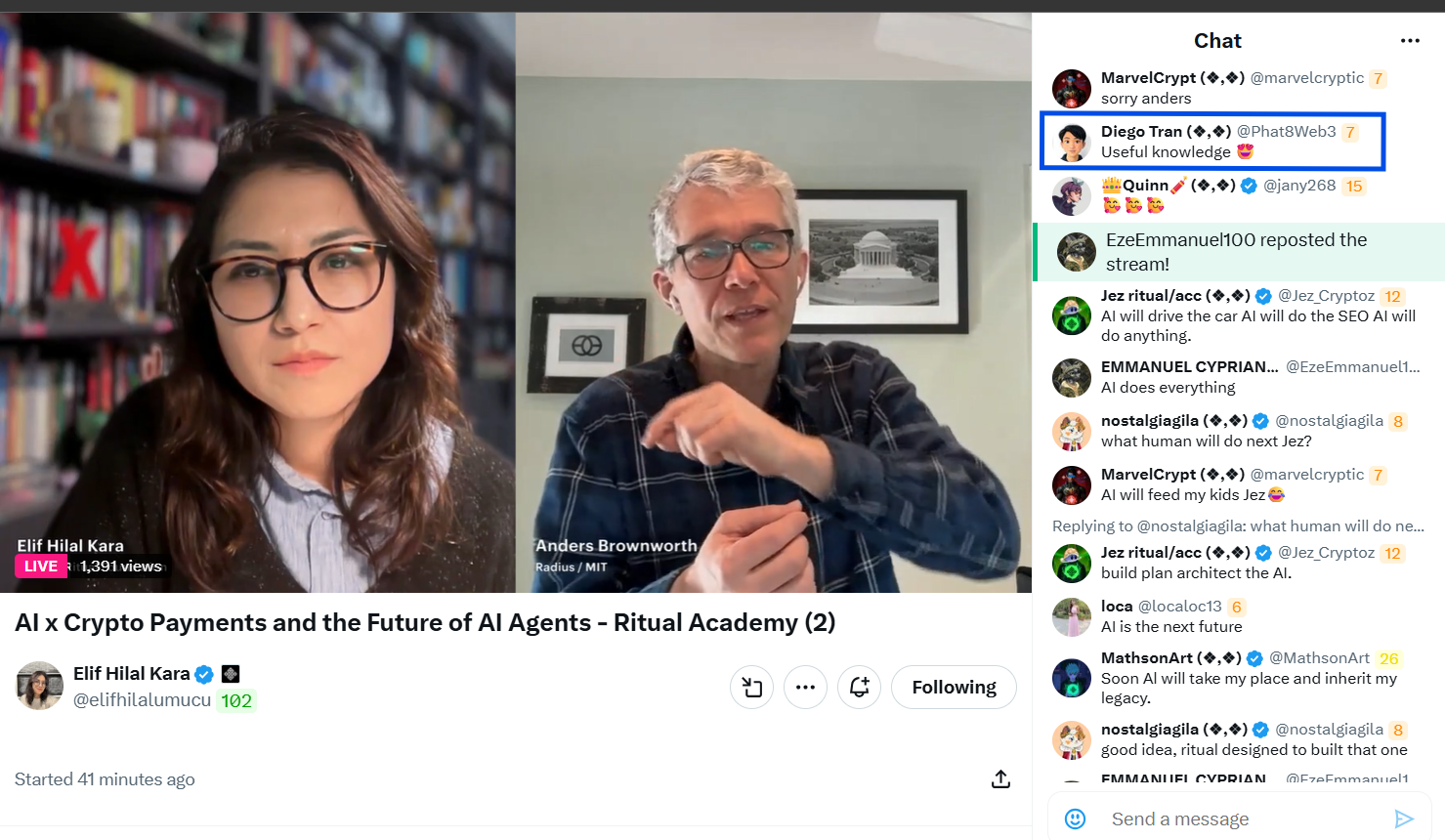The image size is (1445, 840).
Task: Click the repost stream icon button
Action: click(752, 688)
